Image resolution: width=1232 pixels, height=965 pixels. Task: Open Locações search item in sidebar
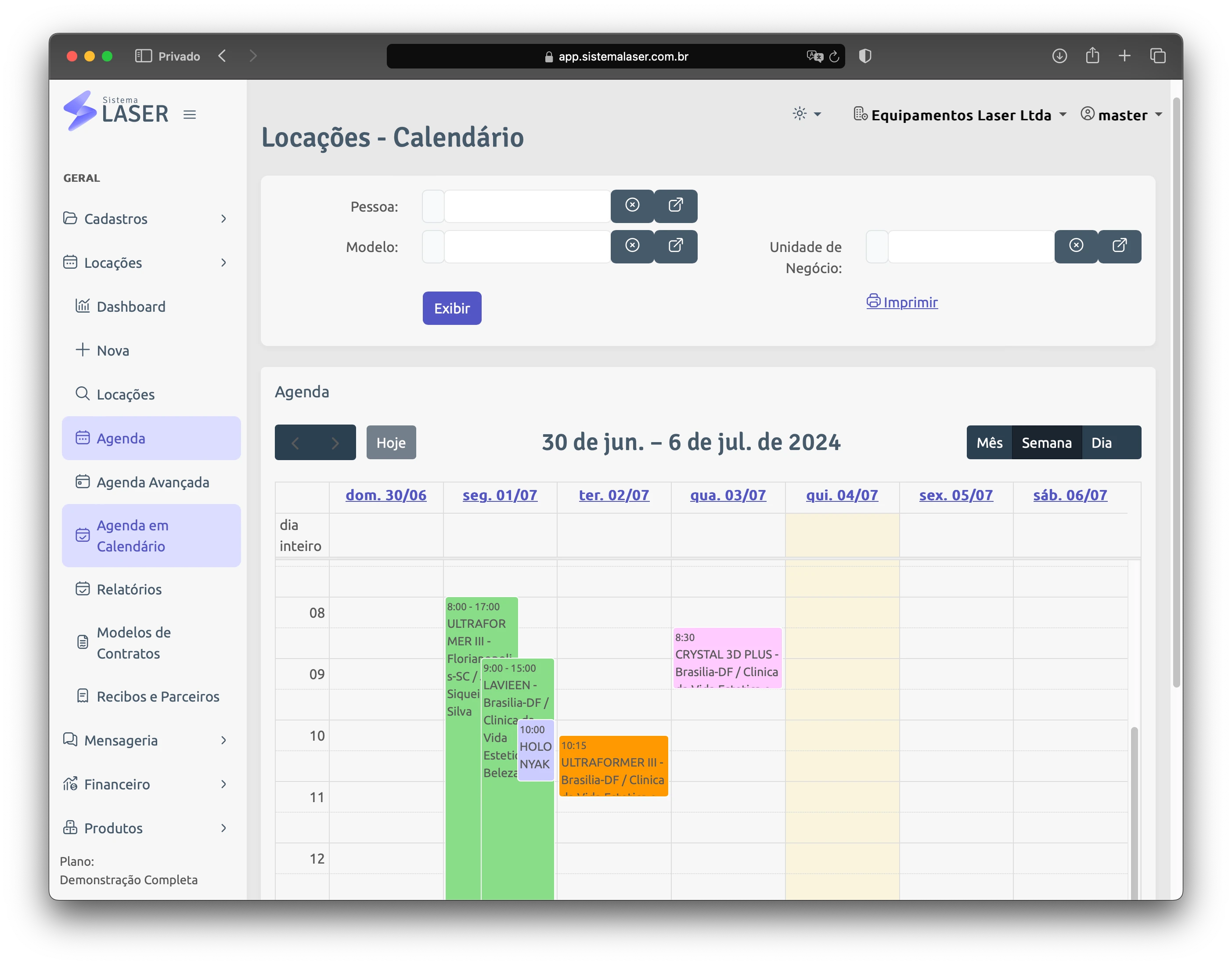pyautogui.click(x=151, y=394)
